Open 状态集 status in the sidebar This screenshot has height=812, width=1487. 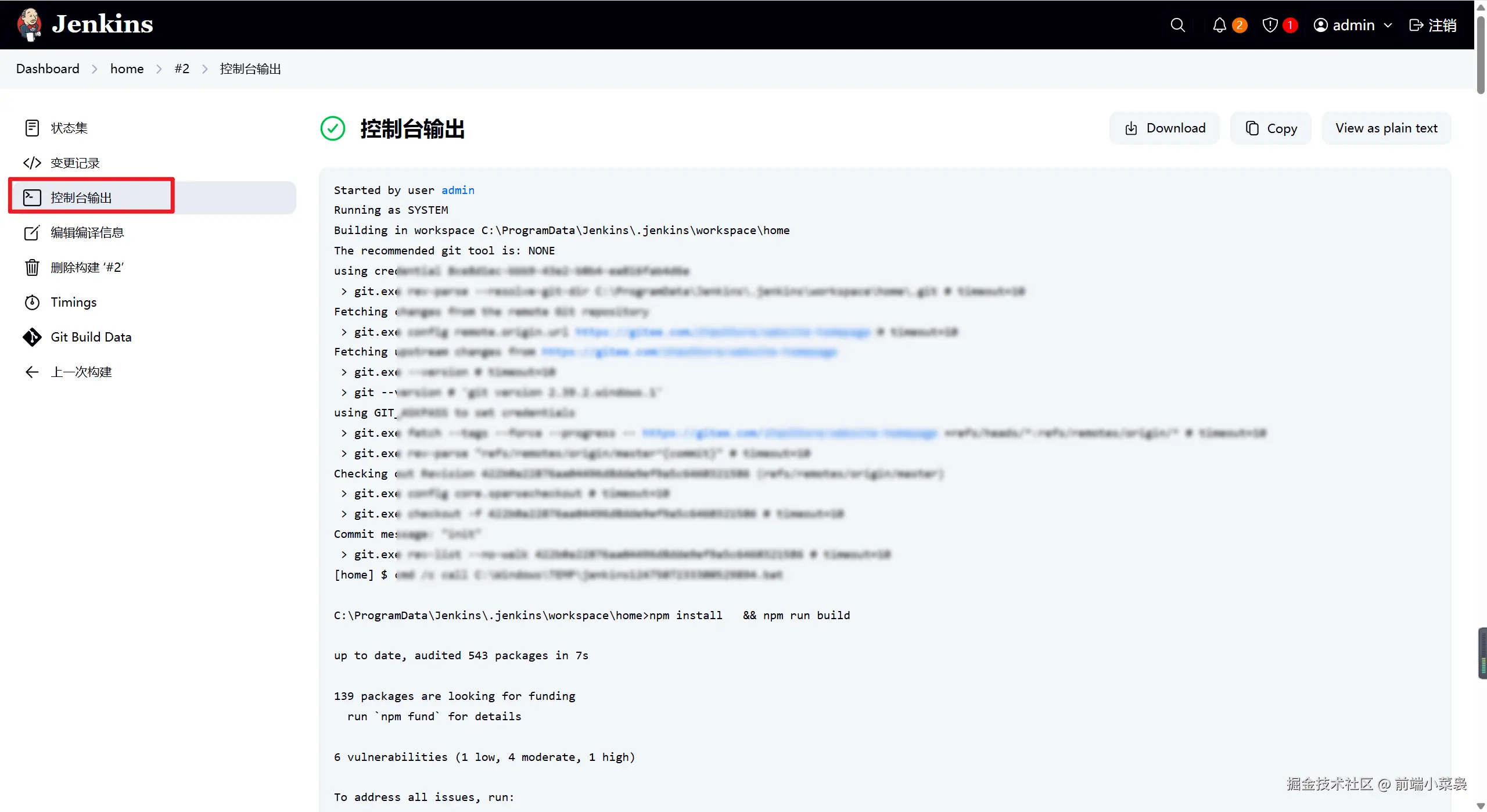[69, 128]
